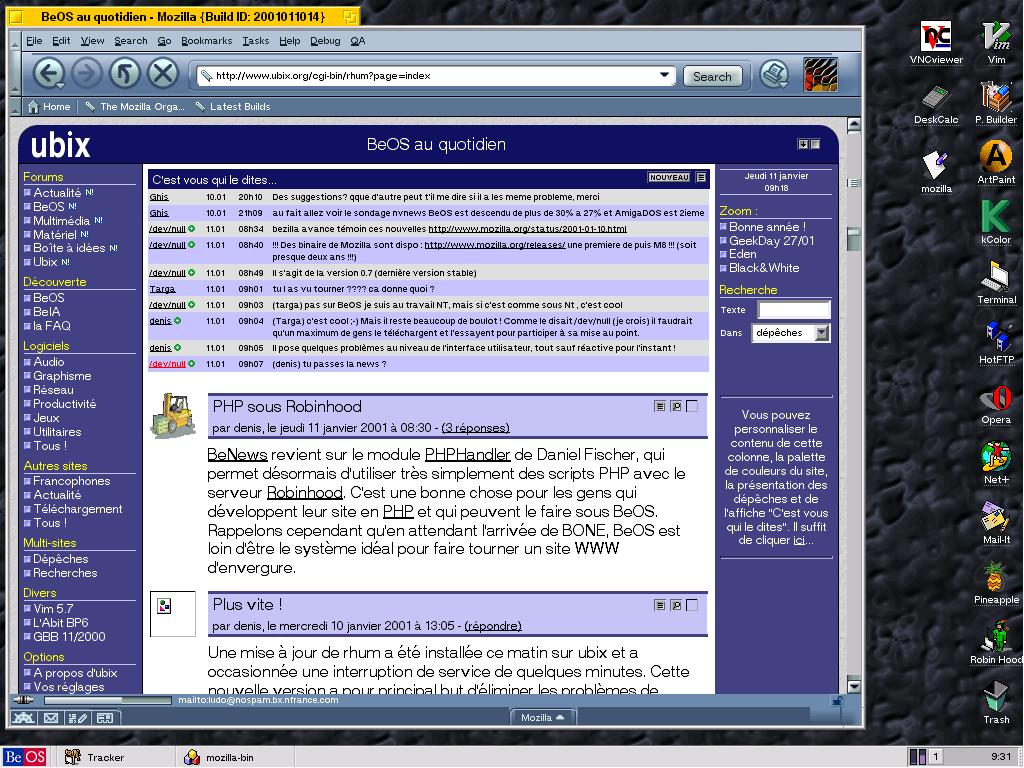
Task: Open Pineapple desktop icon
Action: click(x=996, y=583)
